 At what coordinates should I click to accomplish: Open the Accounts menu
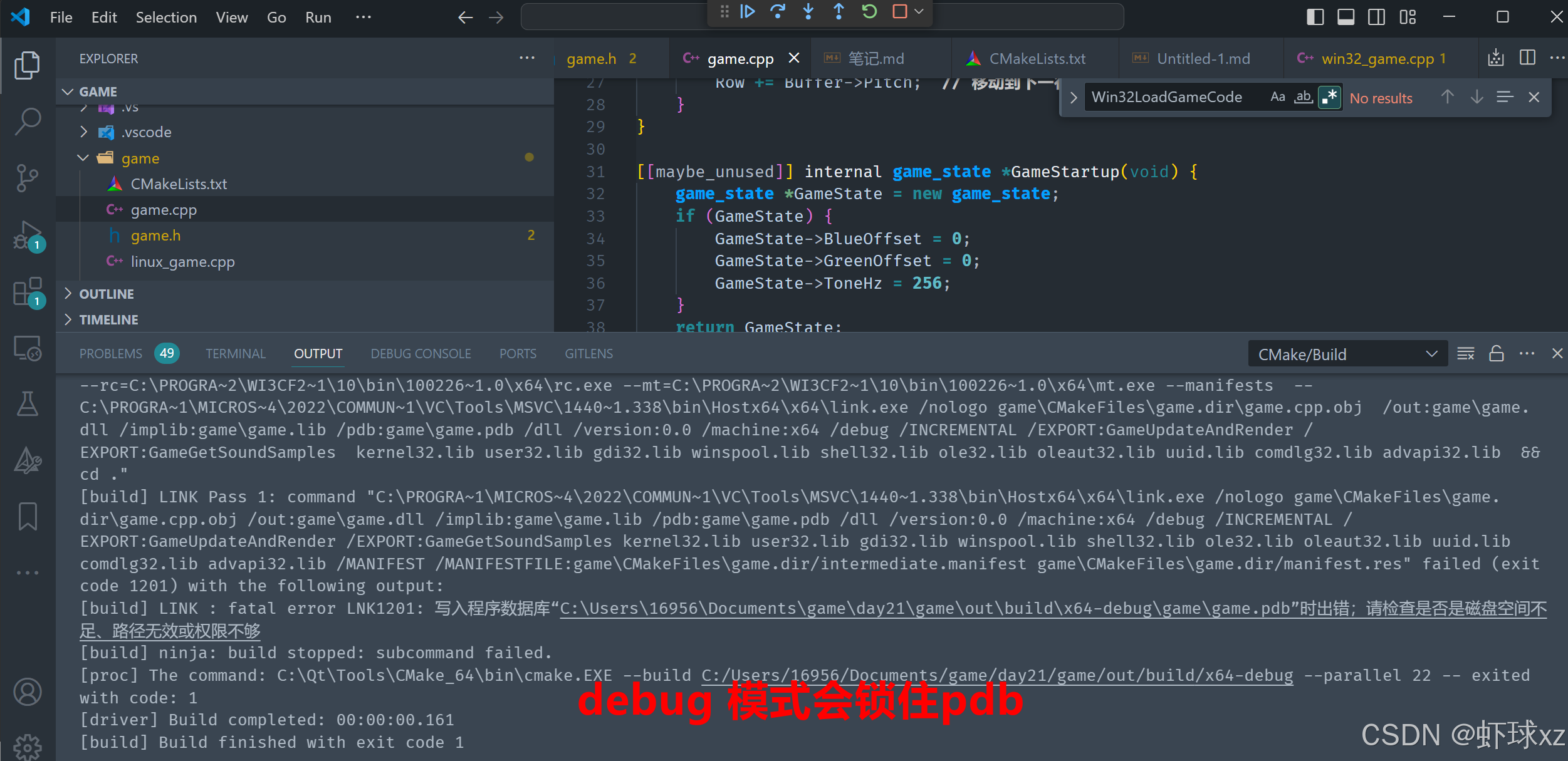pos(27,692)
